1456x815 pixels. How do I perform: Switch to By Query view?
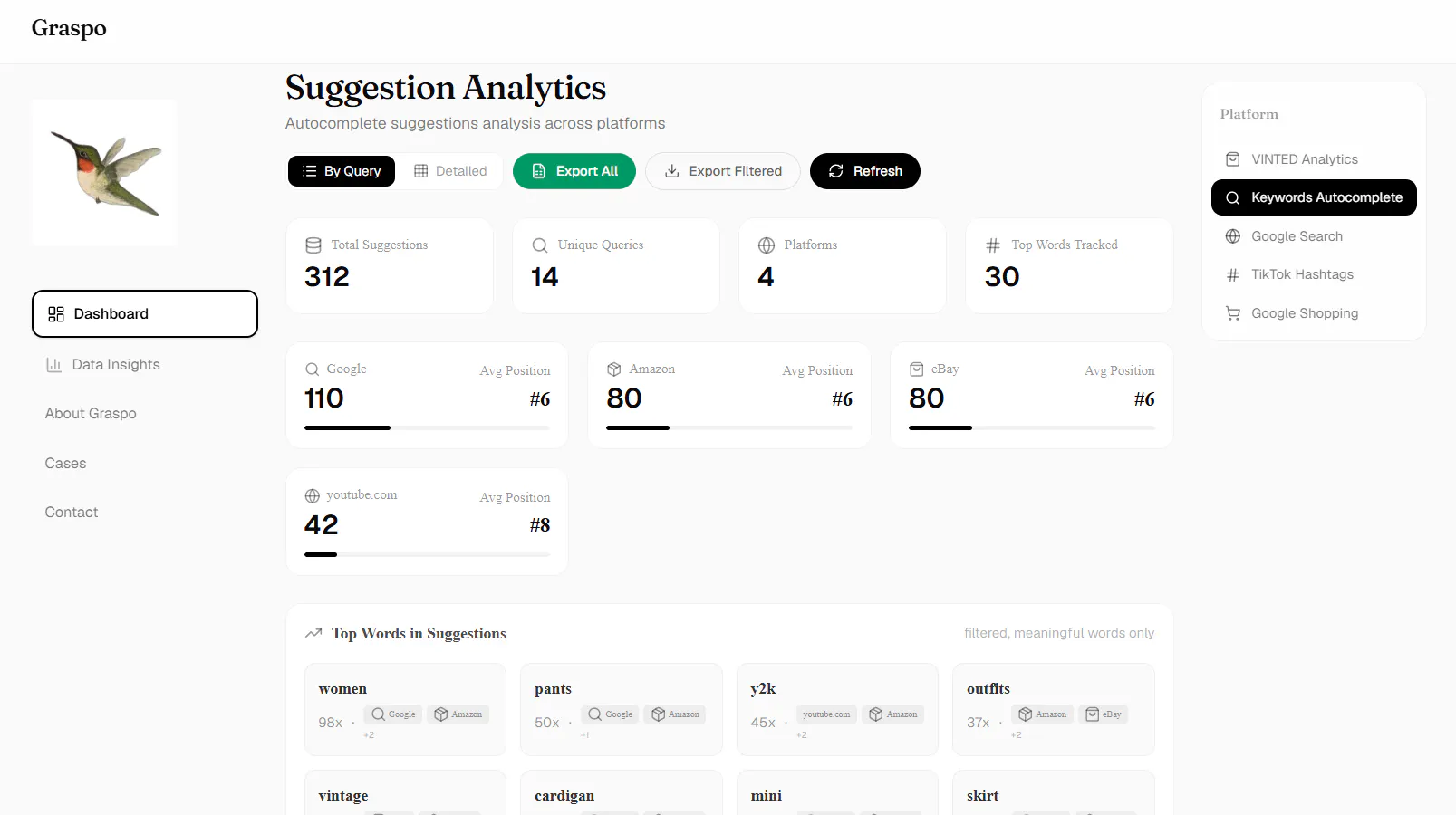[x=342, y=171]
